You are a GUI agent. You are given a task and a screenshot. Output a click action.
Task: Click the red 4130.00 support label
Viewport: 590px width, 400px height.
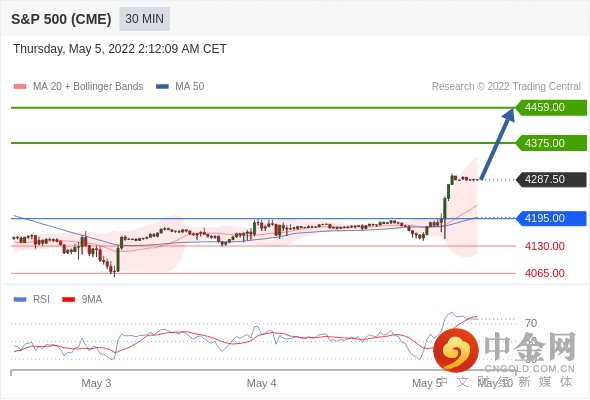point(545,246)
